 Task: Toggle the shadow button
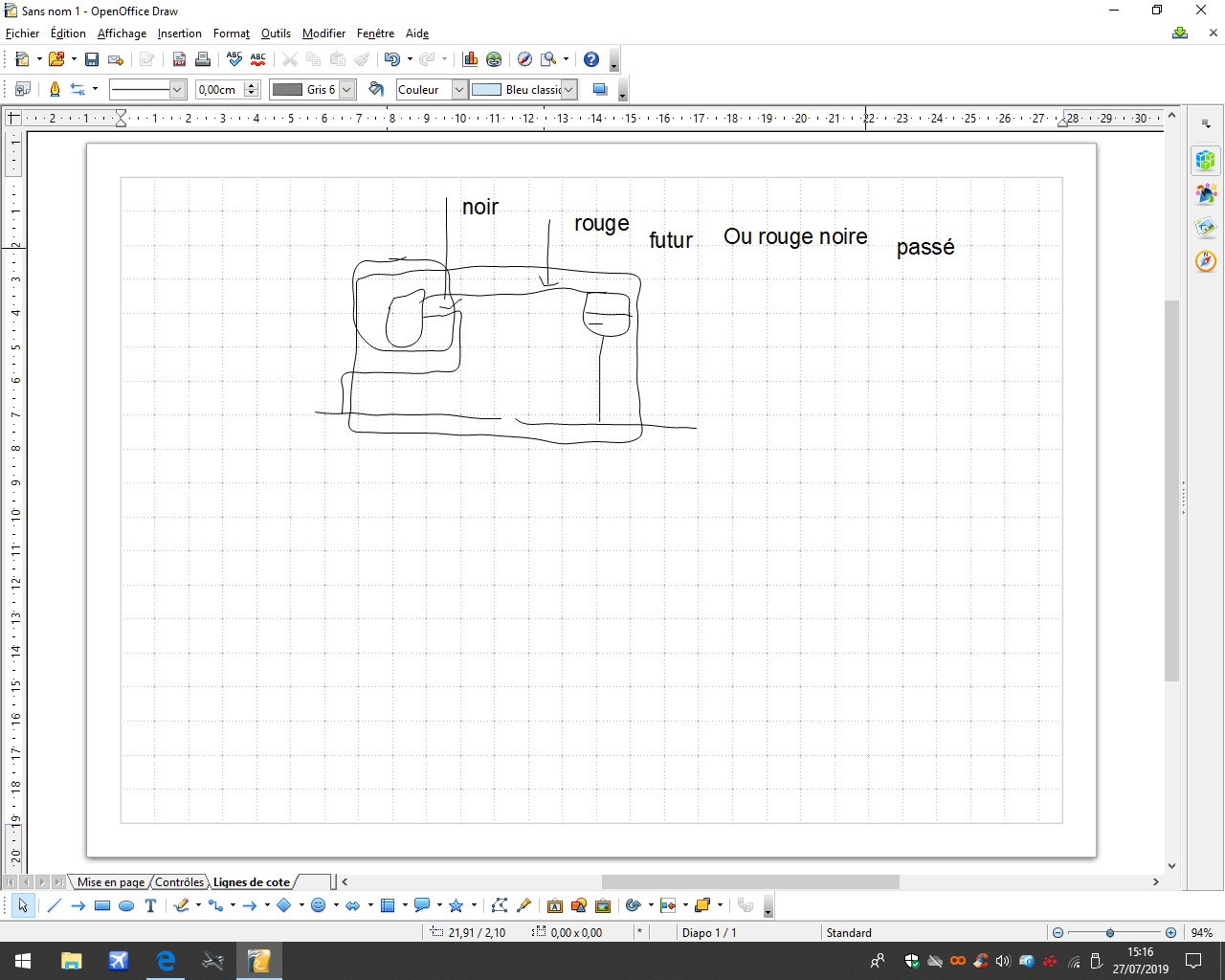click(600, 89)
